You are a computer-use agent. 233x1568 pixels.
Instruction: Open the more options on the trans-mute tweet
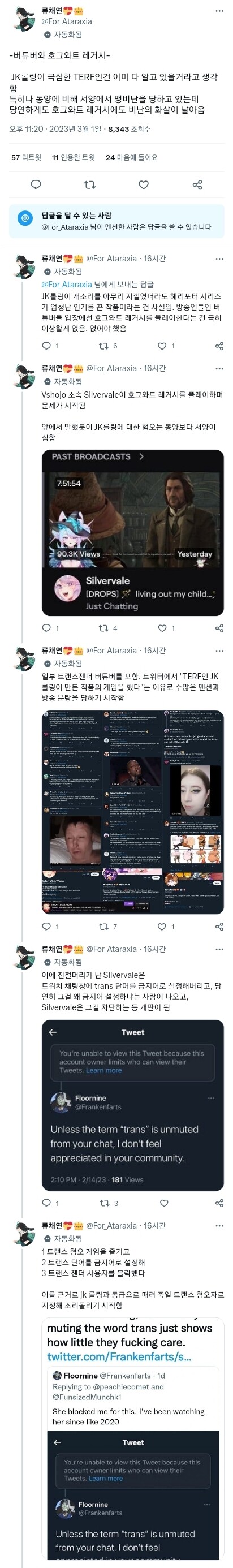tap(219, 949)
